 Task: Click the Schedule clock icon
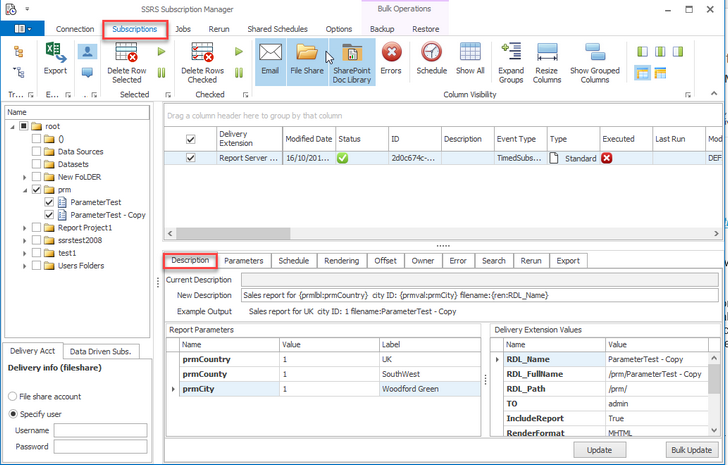click(431, 52)
